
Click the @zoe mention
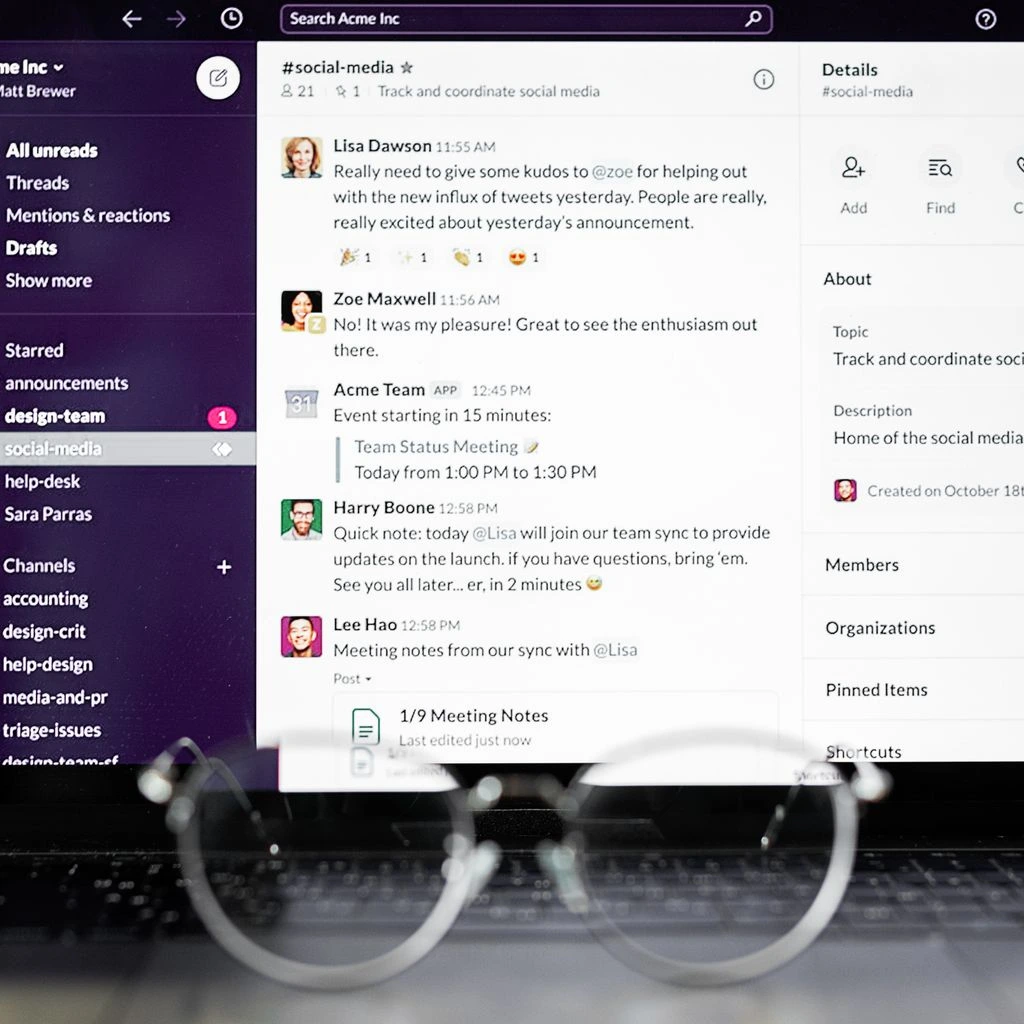coord(612,172)
